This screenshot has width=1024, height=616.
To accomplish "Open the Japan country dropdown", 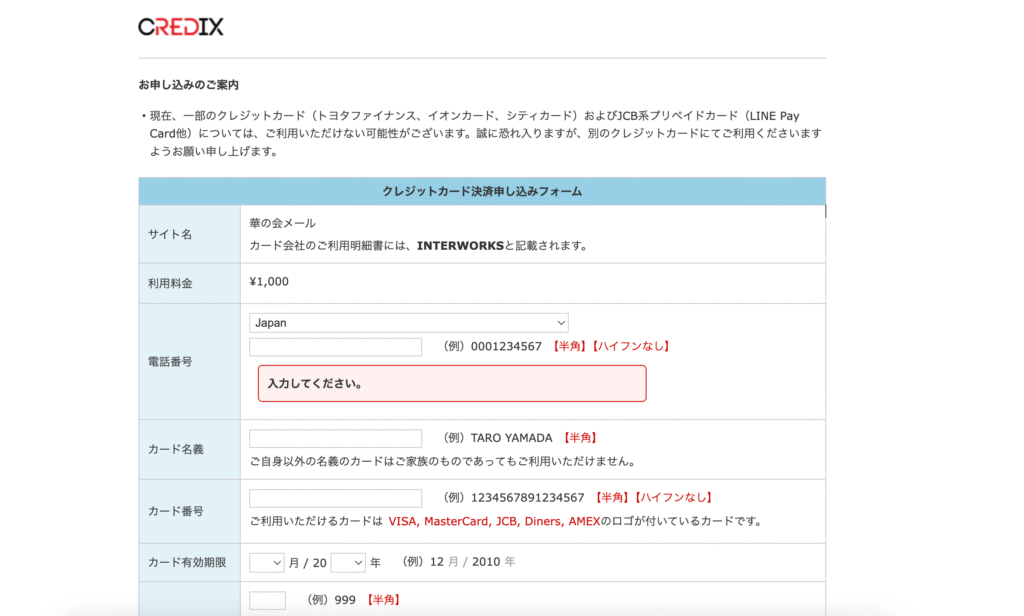I will pyautogui.click(x=409, y=323).
